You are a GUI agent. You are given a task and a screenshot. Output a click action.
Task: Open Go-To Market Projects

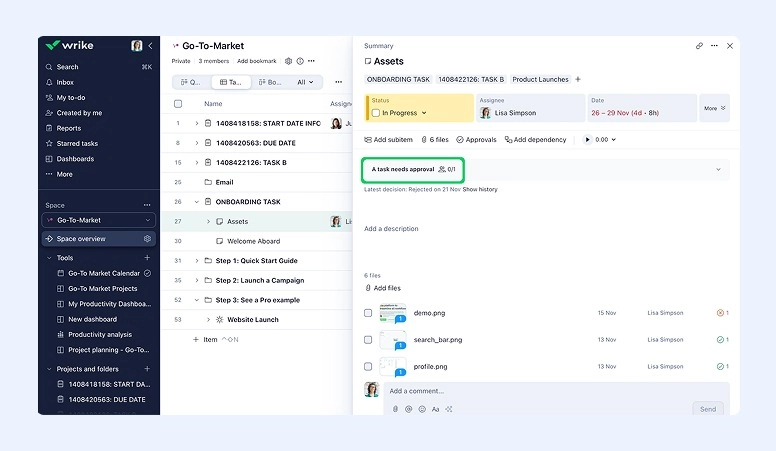pos(102,289)
